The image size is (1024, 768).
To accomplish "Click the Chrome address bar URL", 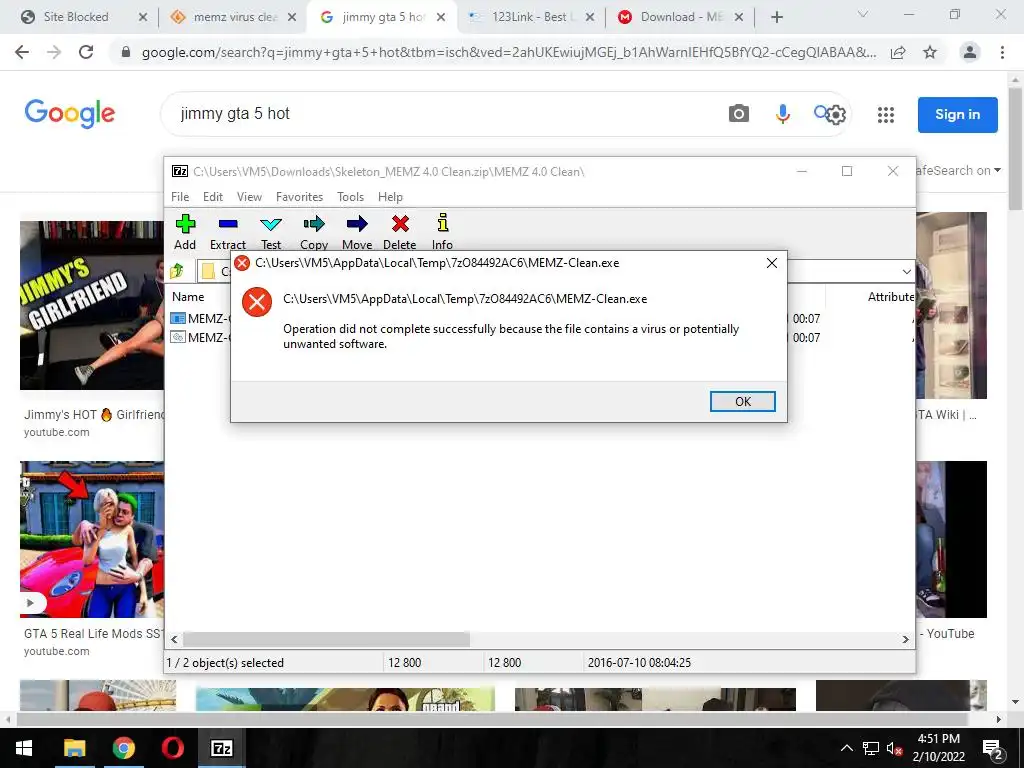I will (509, 53).
